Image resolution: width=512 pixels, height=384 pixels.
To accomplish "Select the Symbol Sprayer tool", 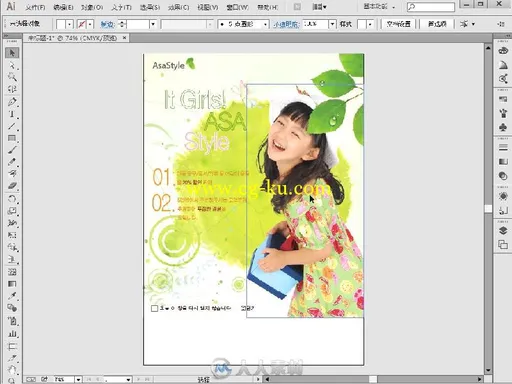I will pos(12,321).
